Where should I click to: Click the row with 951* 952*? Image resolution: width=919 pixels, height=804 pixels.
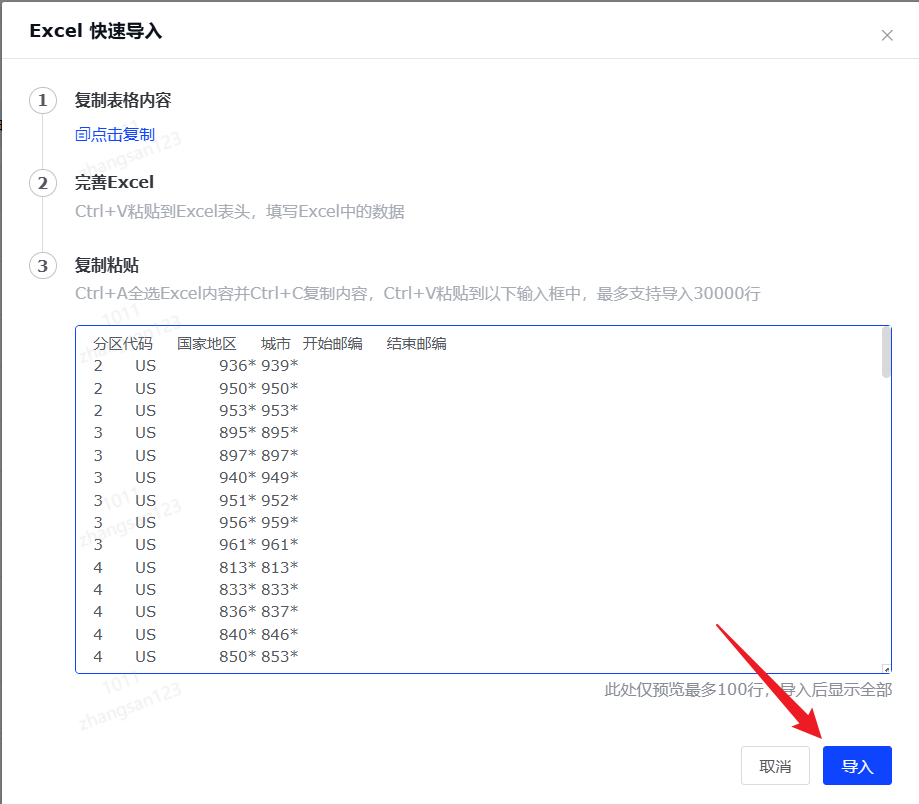(196, 500)
